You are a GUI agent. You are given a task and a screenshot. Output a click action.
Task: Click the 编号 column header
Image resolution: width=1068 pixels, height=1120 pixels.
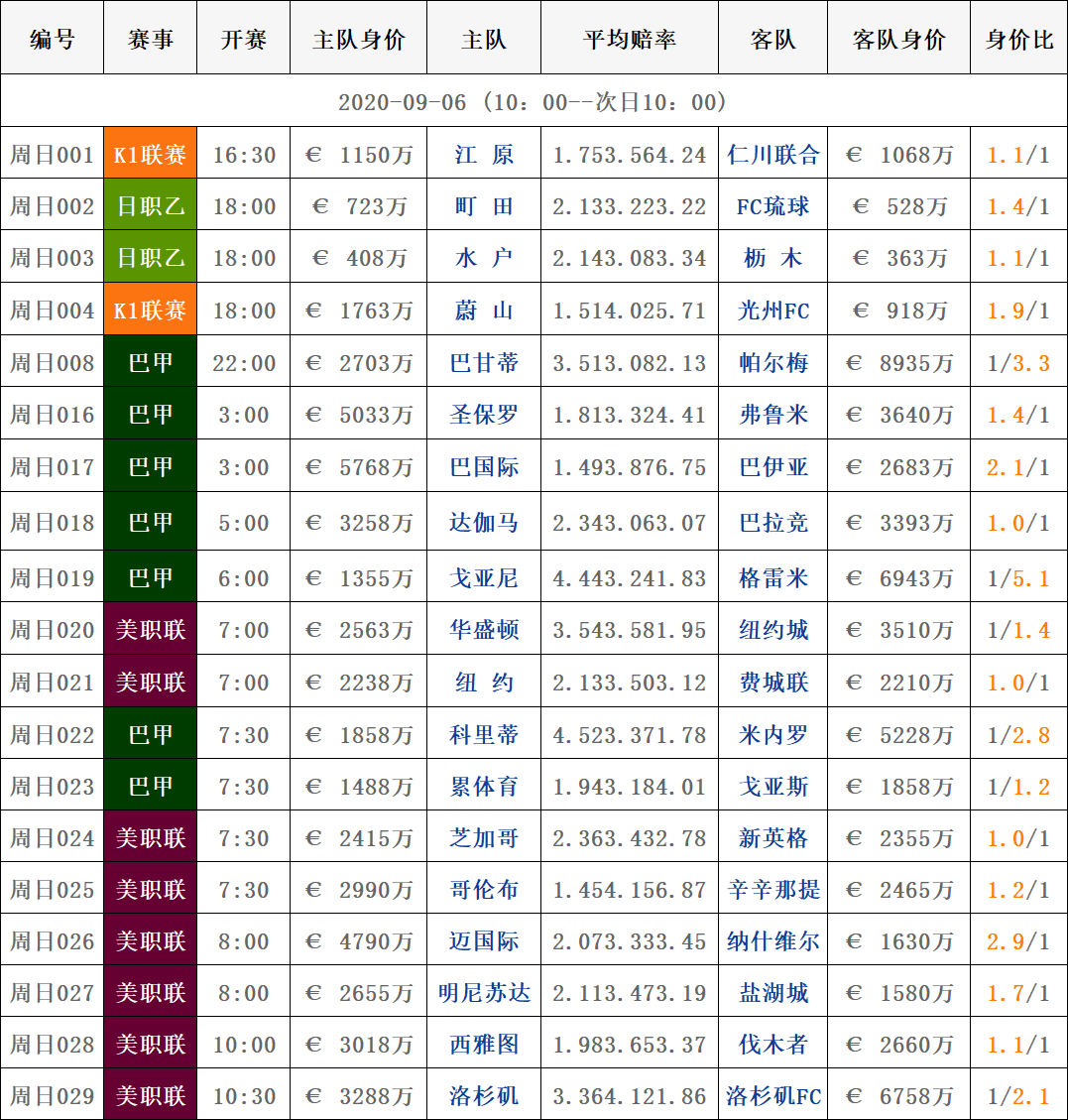click(52, 40)
